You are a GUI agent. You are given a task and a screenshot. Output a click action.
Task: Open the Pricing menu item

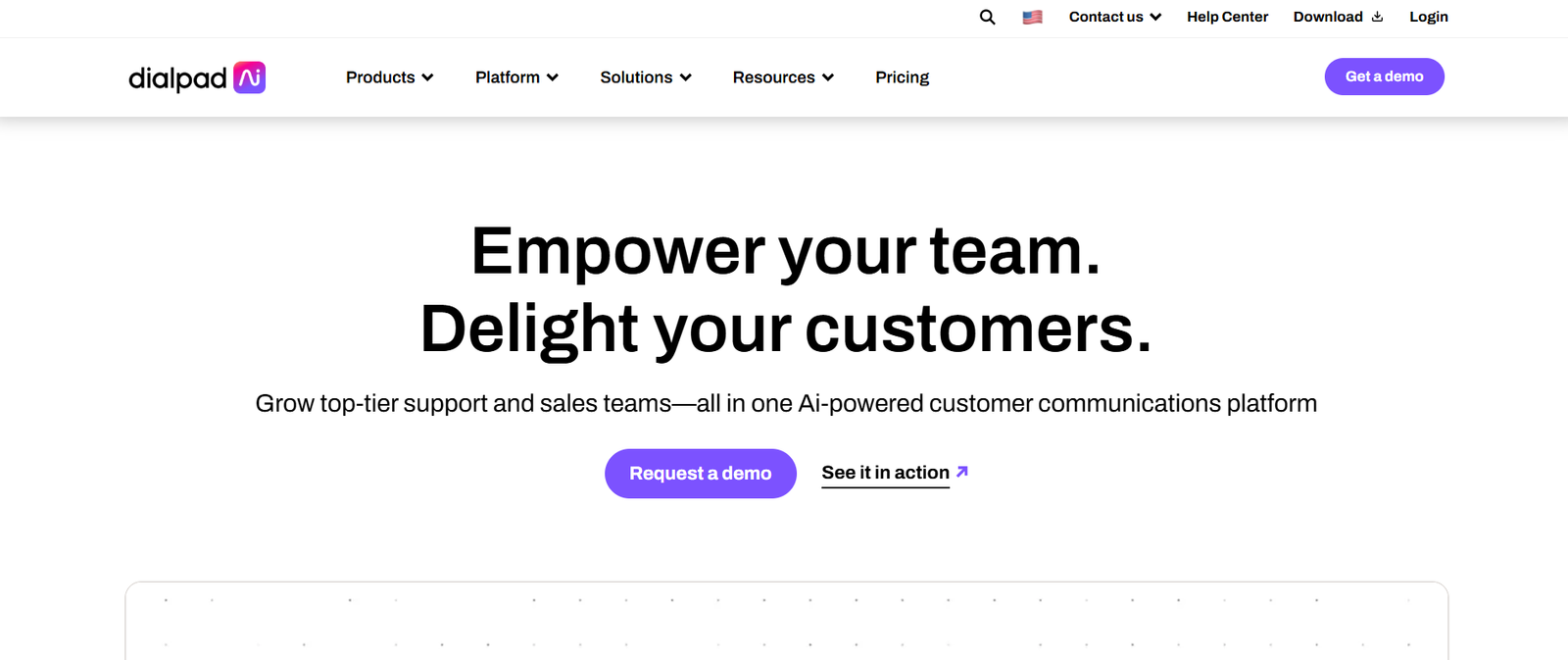click(x=902, y=77)
